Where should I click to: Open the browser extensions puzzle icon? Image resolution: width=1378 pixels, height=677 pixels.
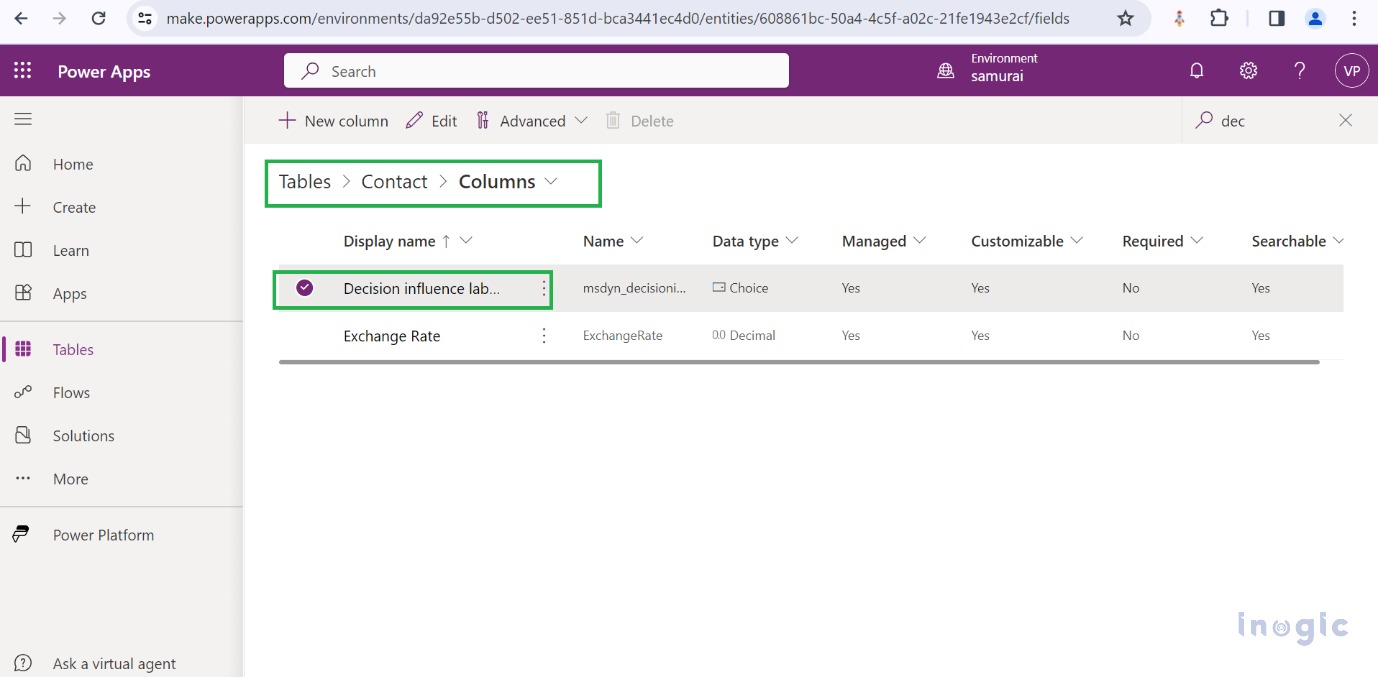[x=1219, y=18]
